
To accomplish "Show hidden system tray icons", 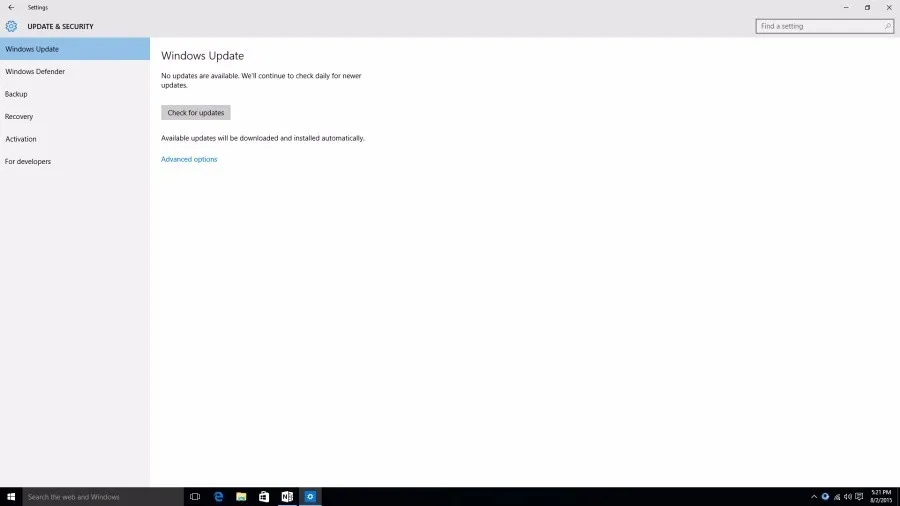I will (814, 497).
